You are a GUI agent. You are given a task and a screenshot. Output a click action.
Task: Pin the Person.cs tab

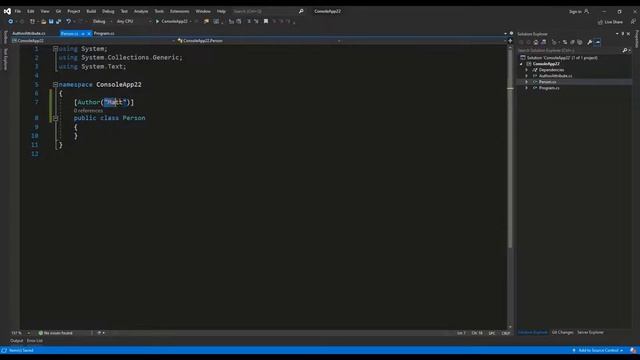click(x=83, y=33)
